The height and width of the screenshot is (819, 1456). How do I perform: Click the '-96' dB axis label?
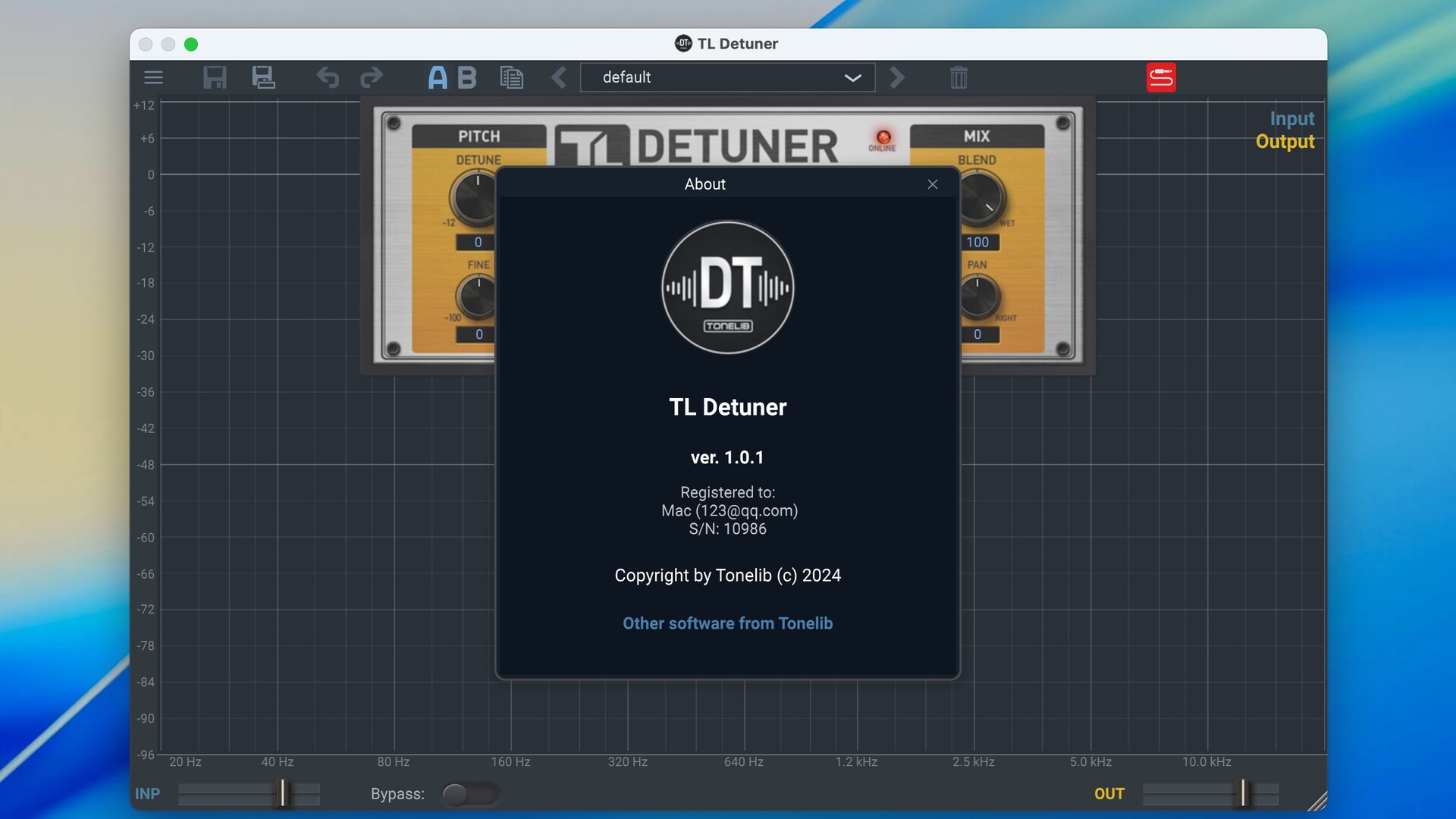[146, 755]
